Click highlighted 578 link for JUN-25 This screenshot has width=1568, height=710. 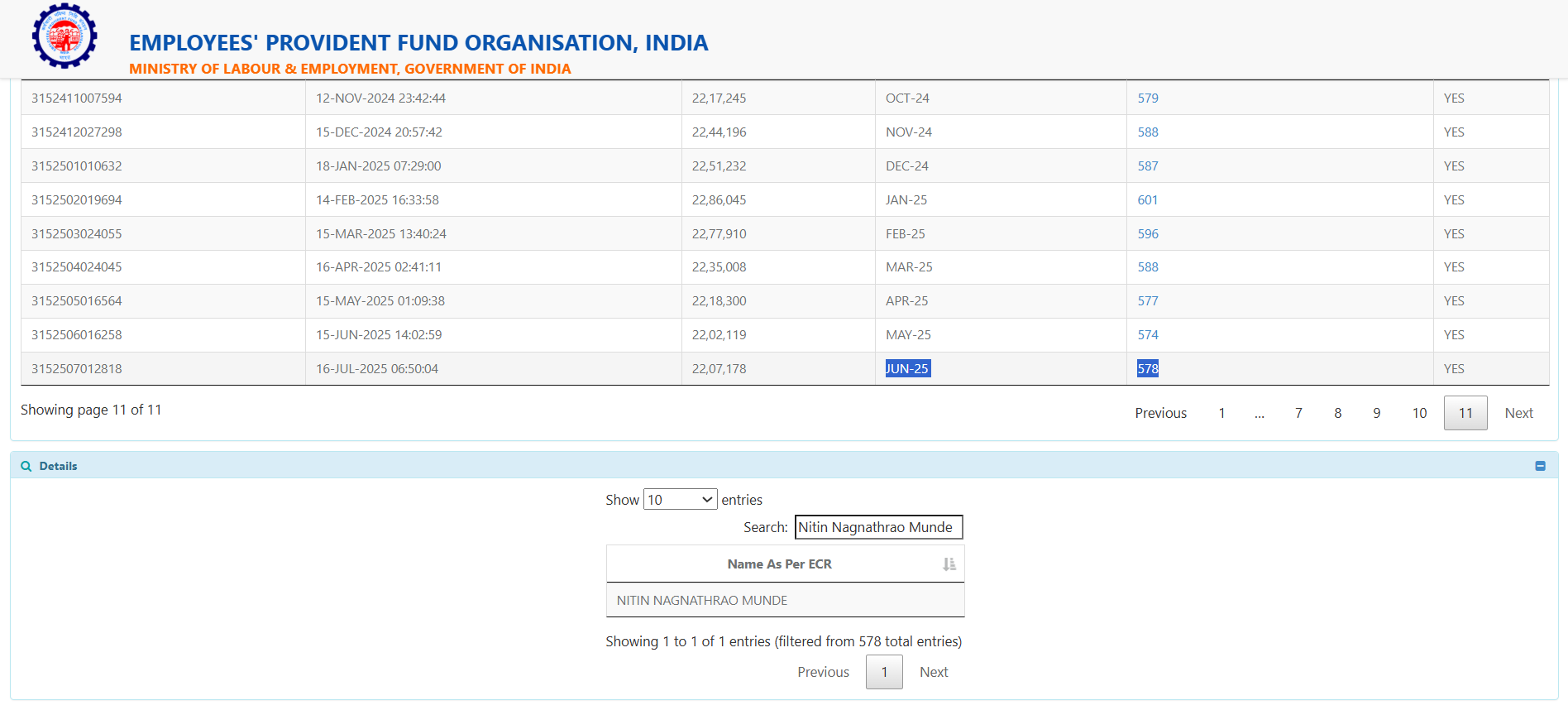[1147, 369]
